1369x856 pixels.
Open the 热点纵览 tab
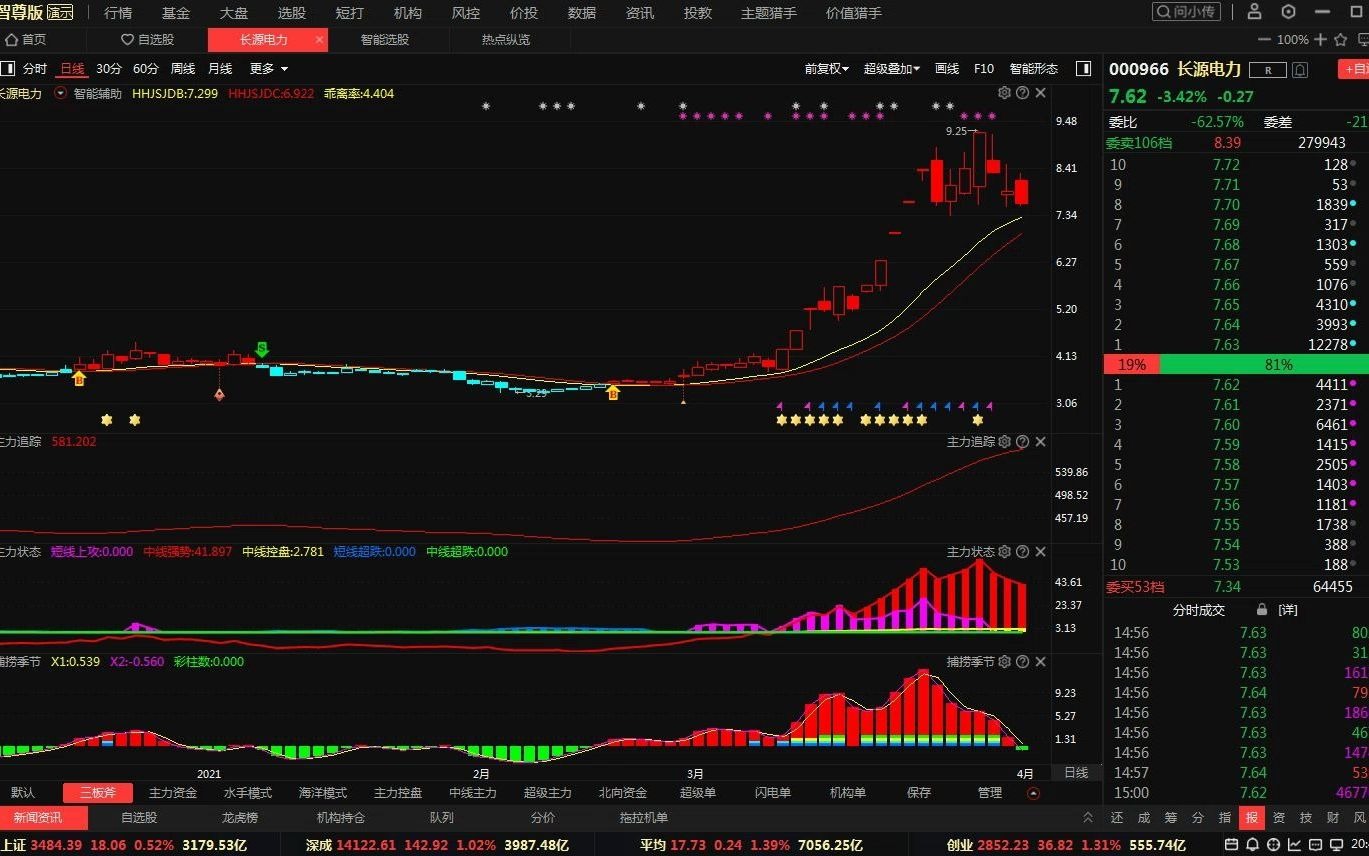506,40
